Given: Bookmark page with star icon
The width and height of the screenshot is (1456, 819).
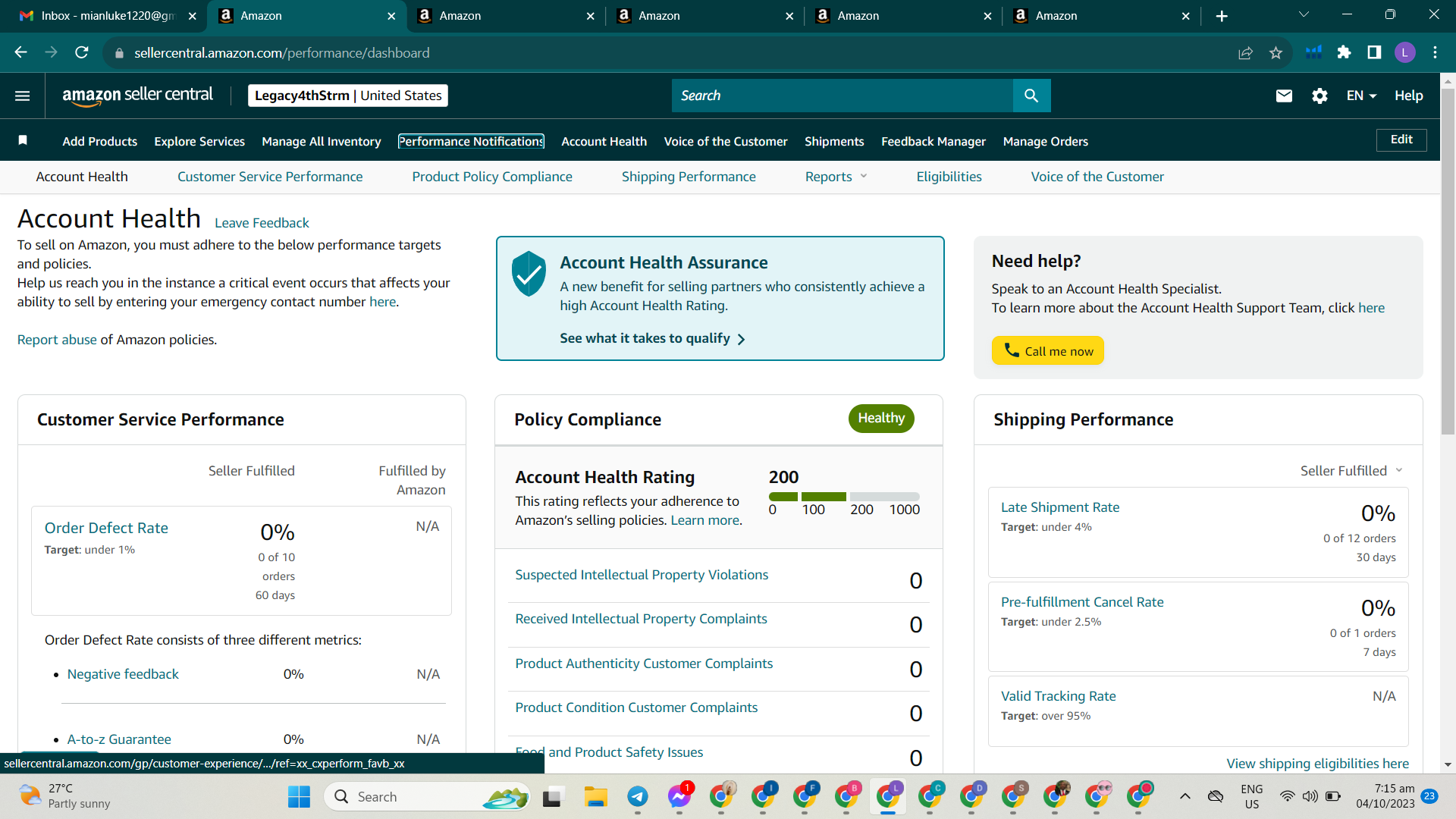Looking at the screenshot, I should tap(1276, 52).
